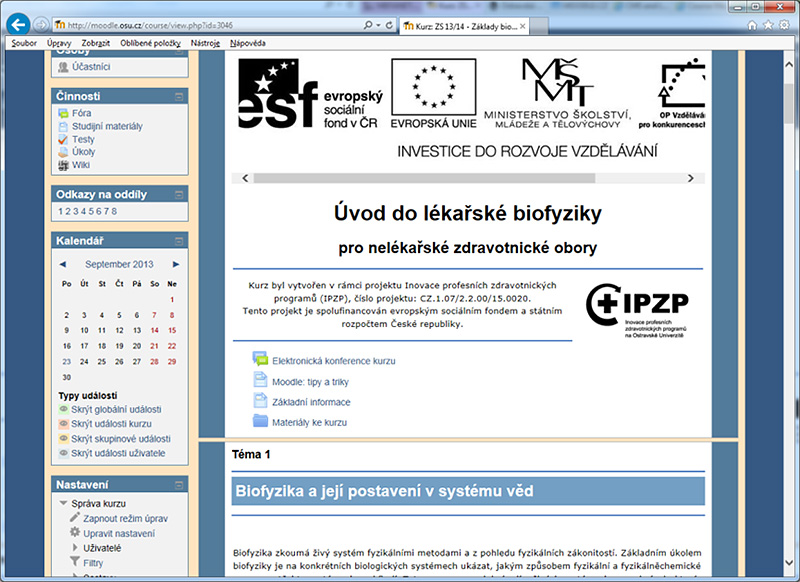
Task: Click the Elektronická konference kurzu forum icon
Action: (260, 359)
